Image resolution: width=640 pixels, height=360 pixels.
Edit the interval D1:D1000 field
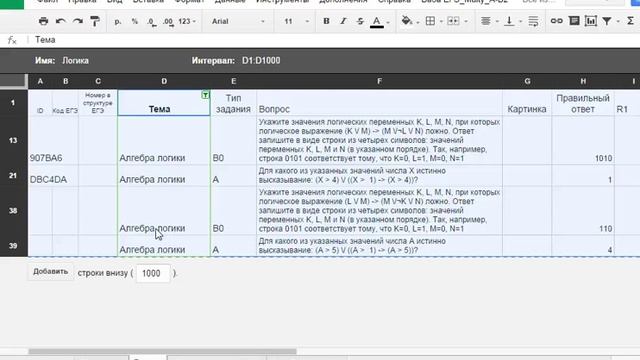[261, 60]
